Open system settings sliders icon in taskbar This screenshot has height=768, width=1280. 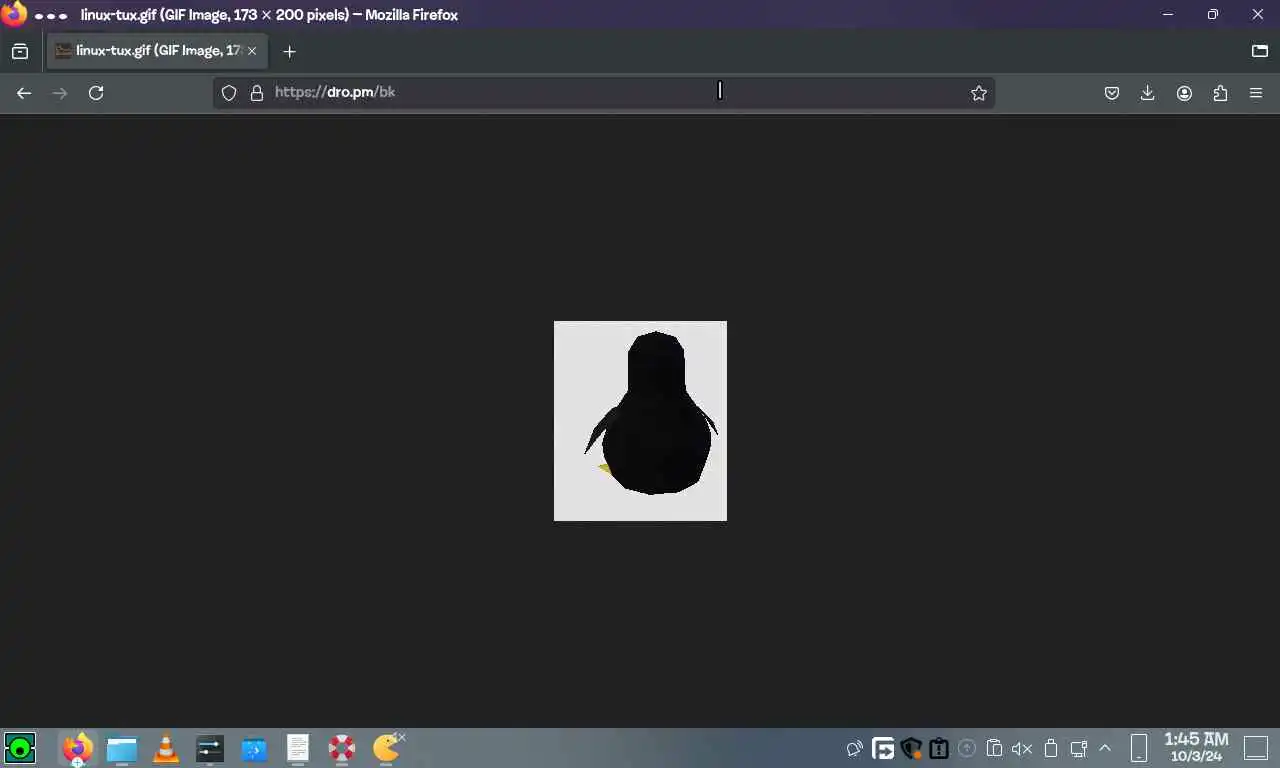(x=210, y=748)
